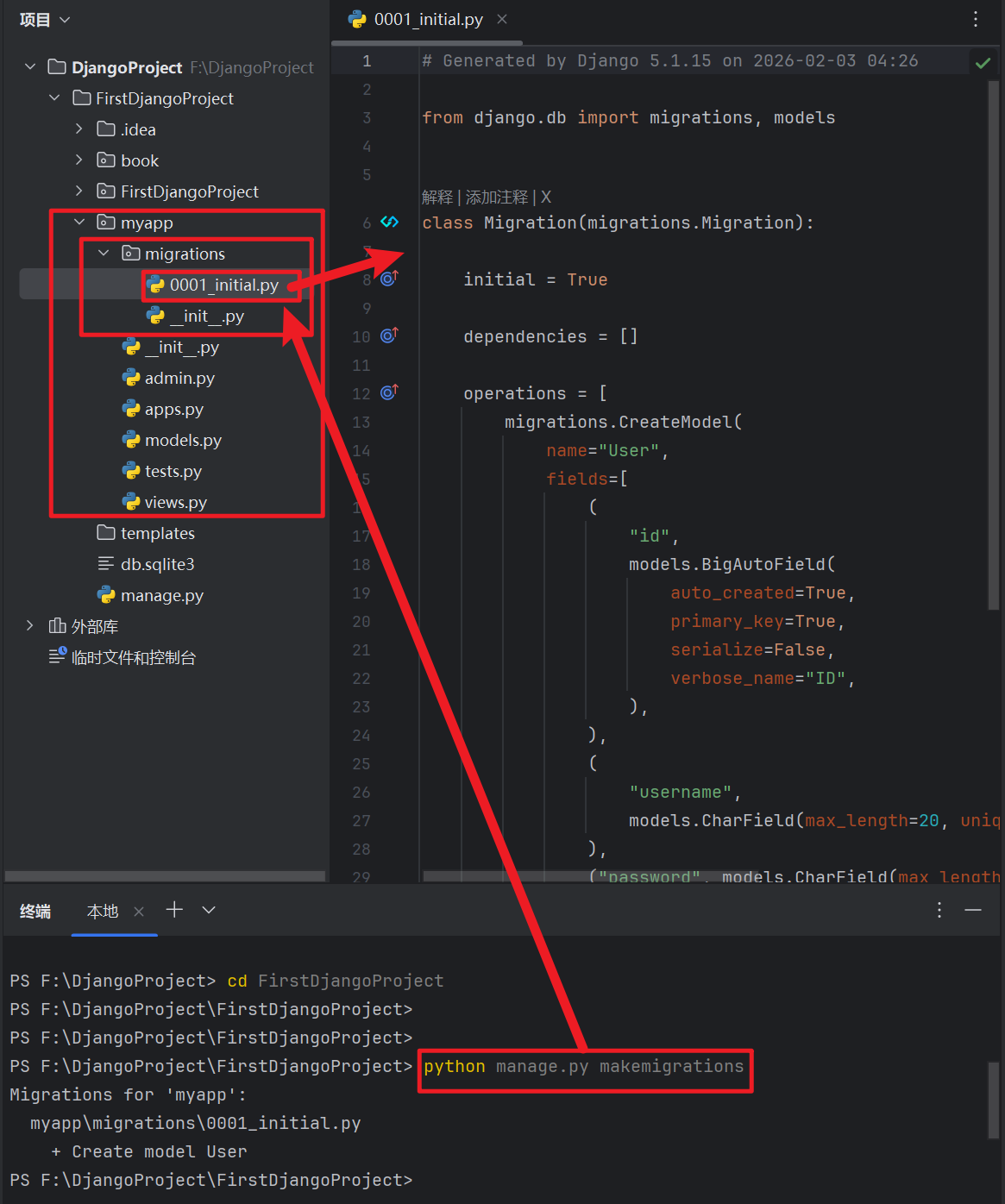Collapse the DjangoProject root folder
Screen dimensions: 1005x1204
point(30,66)
